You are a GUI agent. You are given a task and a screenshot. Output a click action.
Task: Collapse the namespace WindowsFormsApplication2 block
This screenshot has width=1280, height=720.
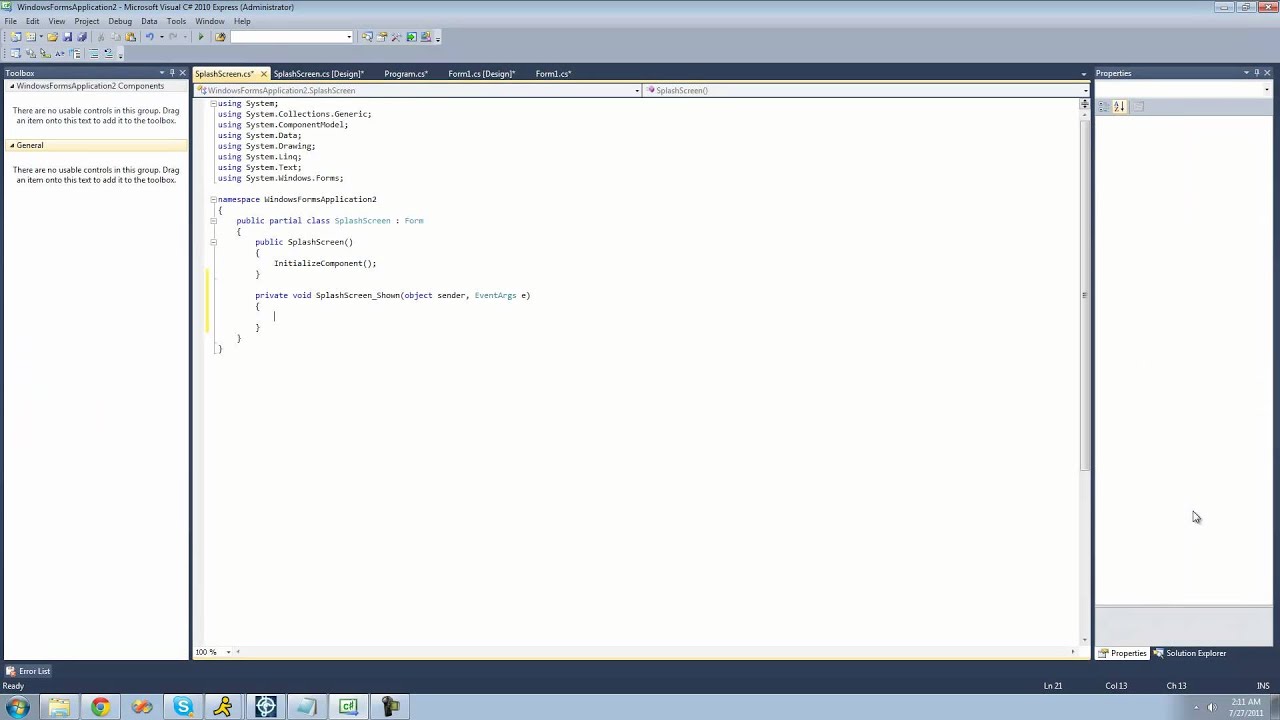213,199
